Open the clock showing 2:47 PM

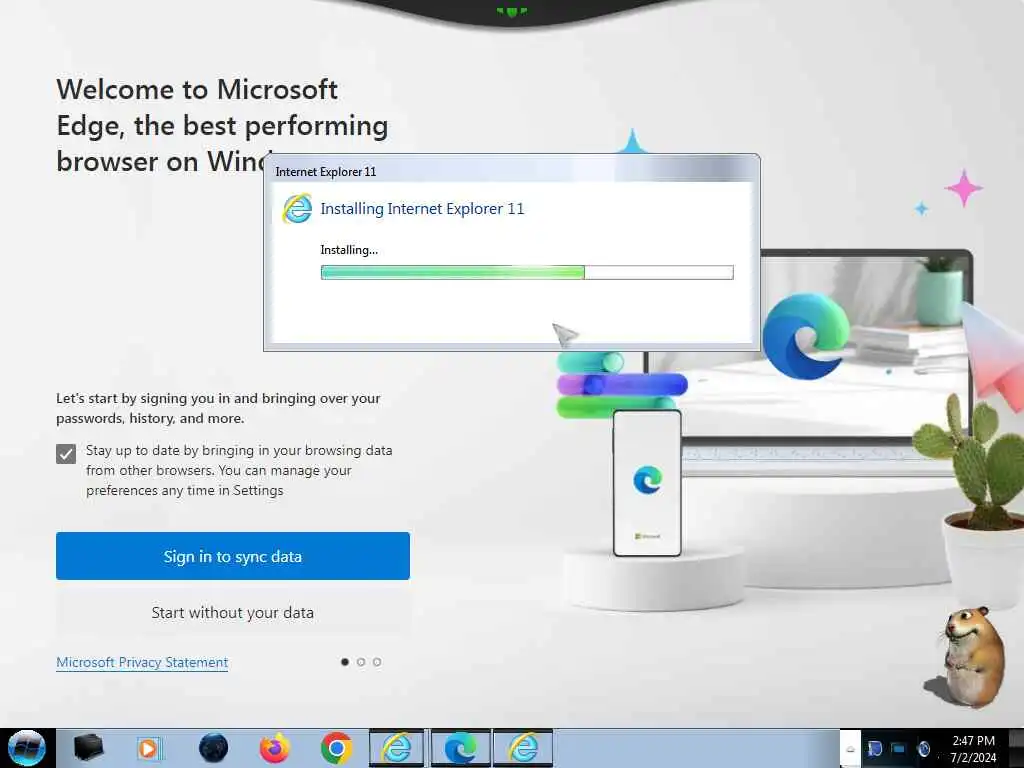[973, 748]
